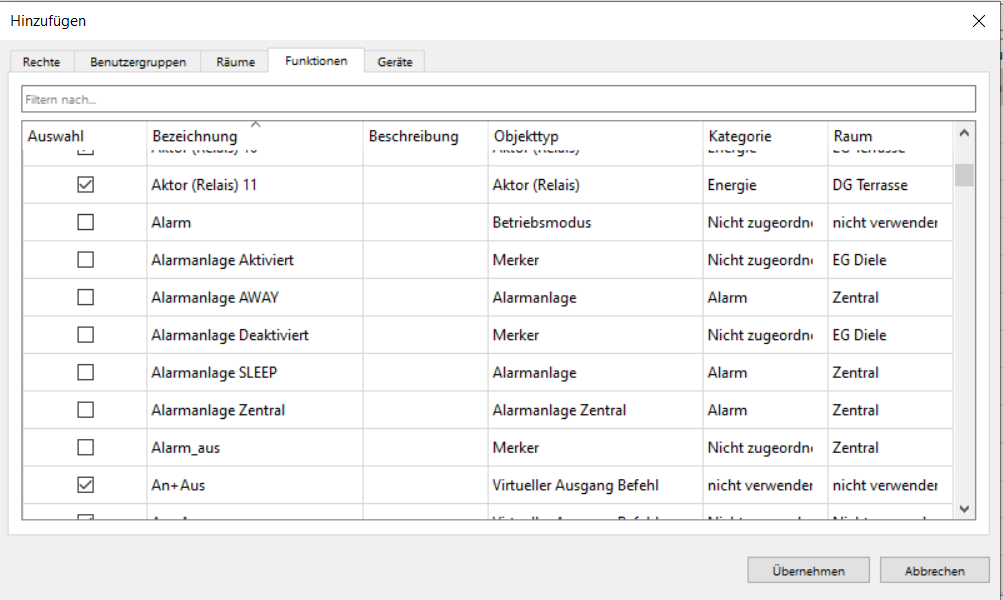The image size is (1003, 600).
Task: Switch to the Rechte tab
Action: [x=42, y=62]
